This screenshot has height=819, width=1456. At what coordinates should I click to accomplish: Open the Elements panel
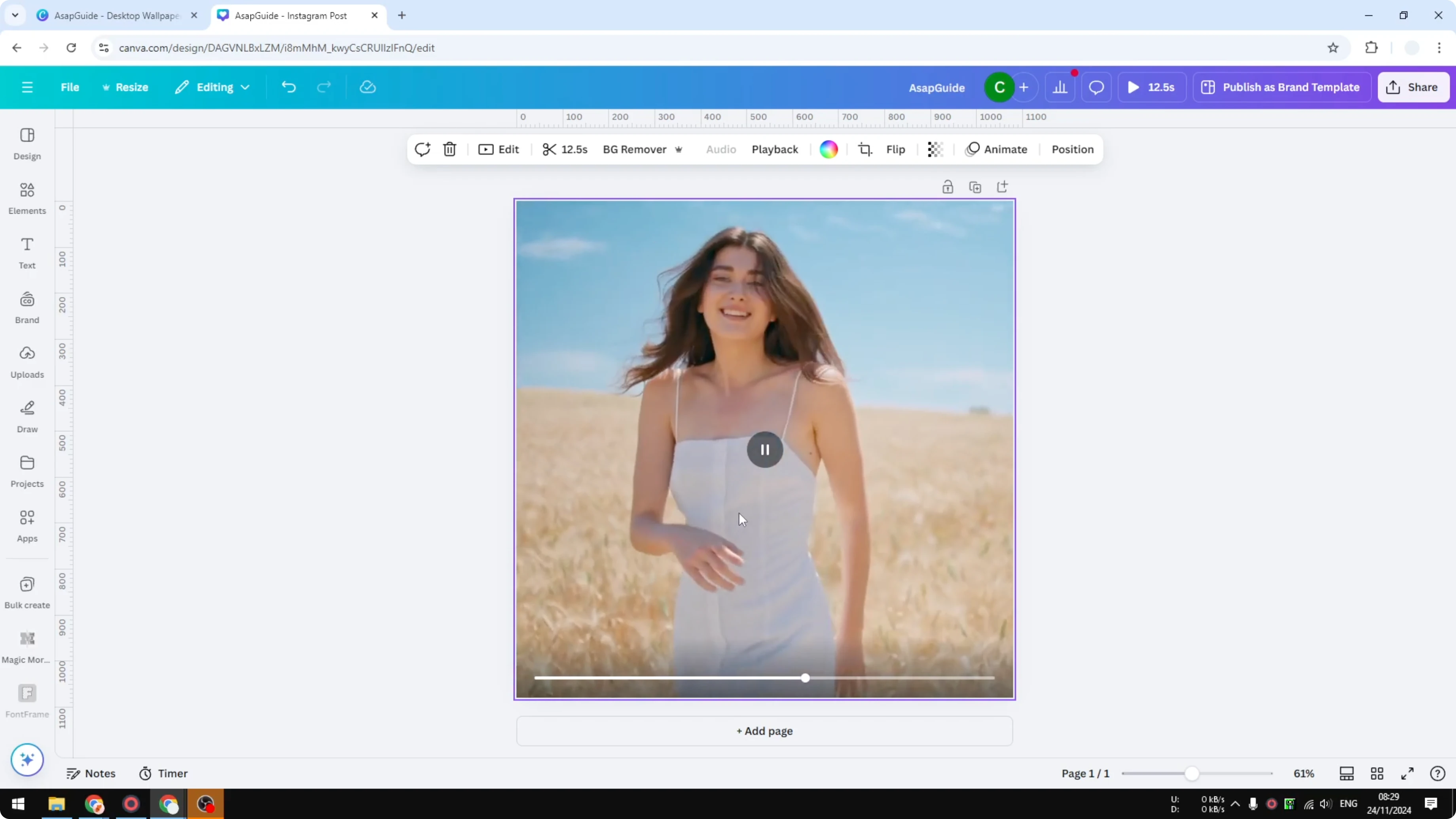pos(27,198)
